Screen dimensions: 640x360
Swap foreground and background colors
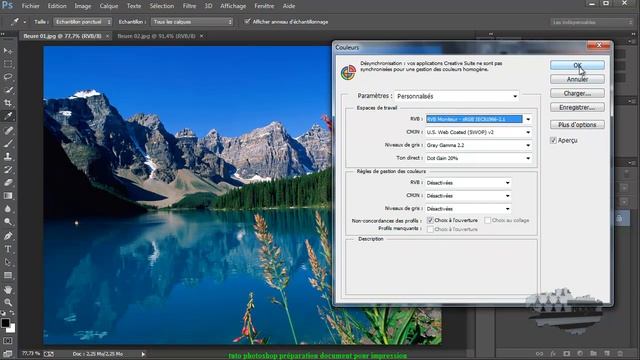pyautogui.click(x=12, y=313)
